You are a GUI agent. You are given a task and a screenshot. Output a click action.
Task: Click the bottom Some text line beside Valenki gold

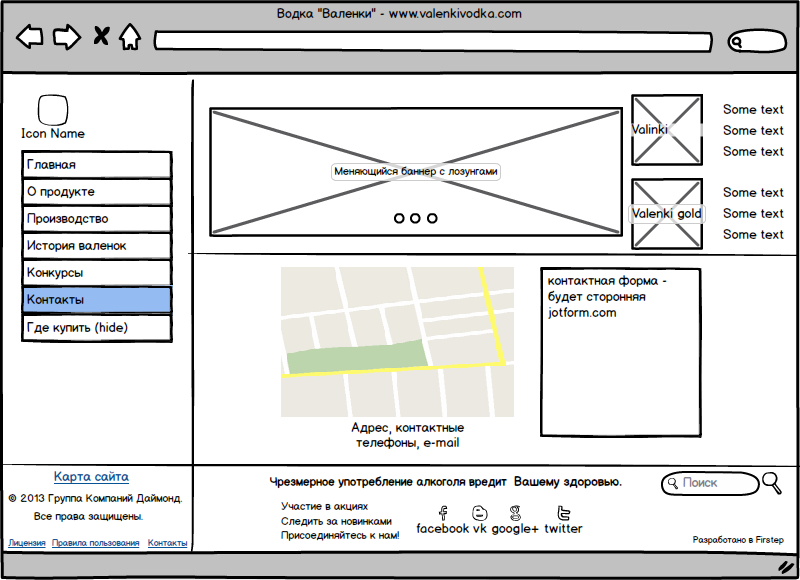[x=753, y=235]
